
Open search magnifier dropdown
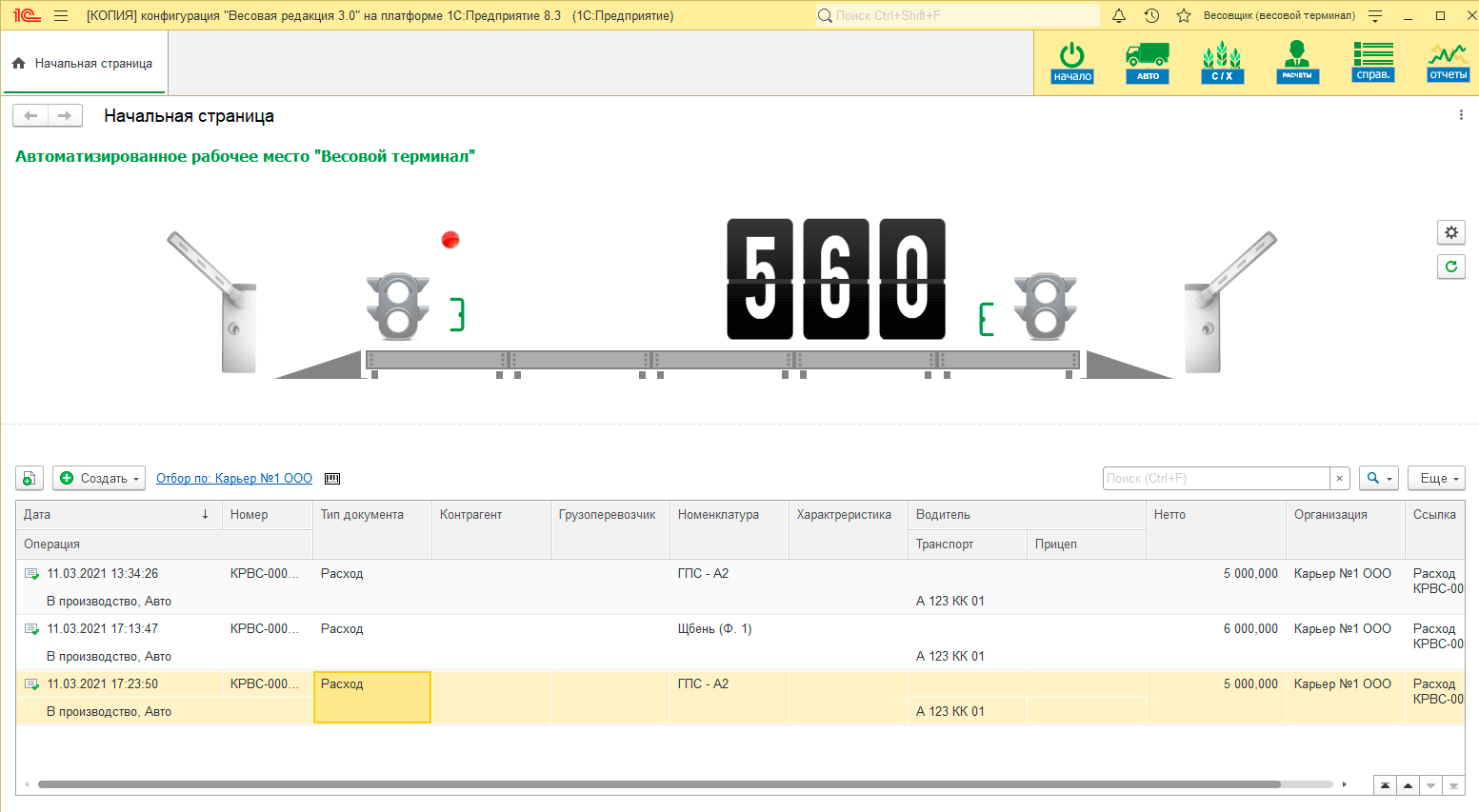coord(1378,478)
